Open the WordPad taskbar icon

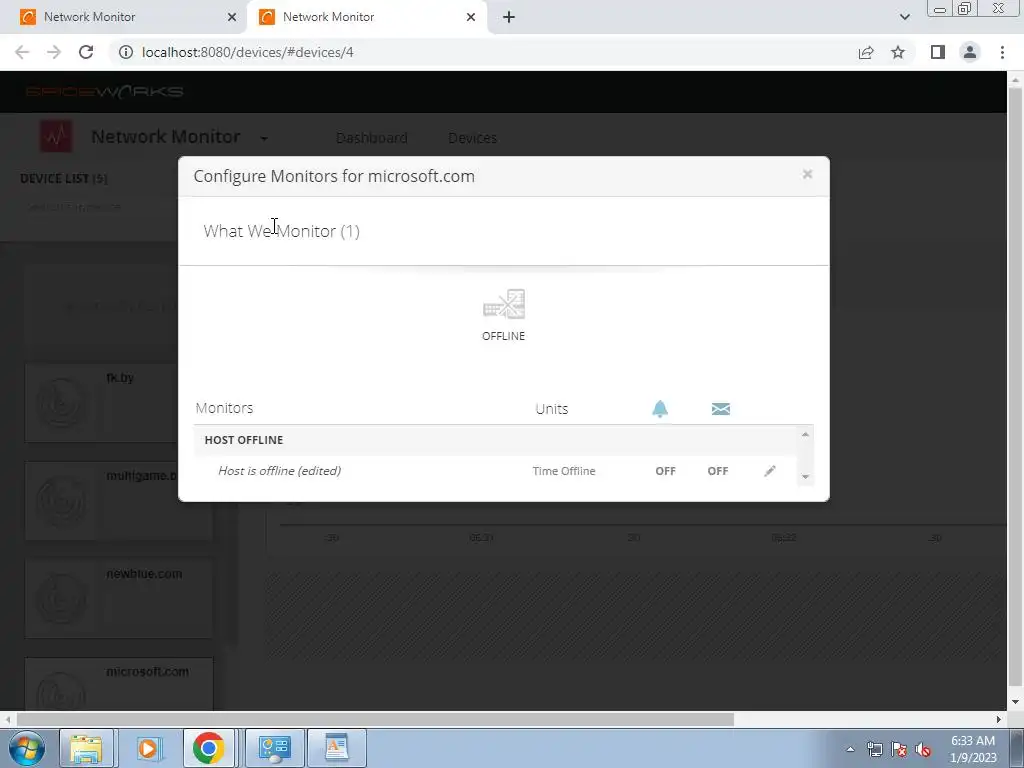pyautogui.click(x=337, y=748)
